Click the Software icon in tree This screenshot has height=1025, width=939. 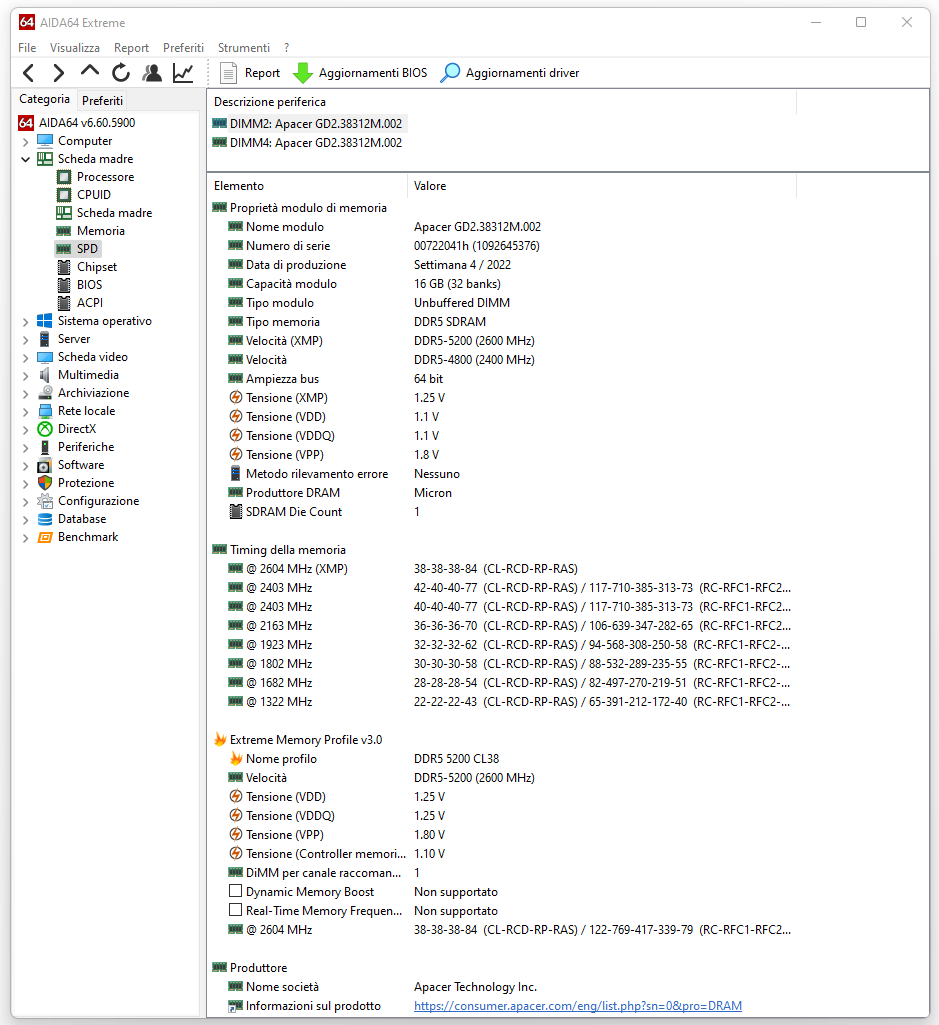44,465
